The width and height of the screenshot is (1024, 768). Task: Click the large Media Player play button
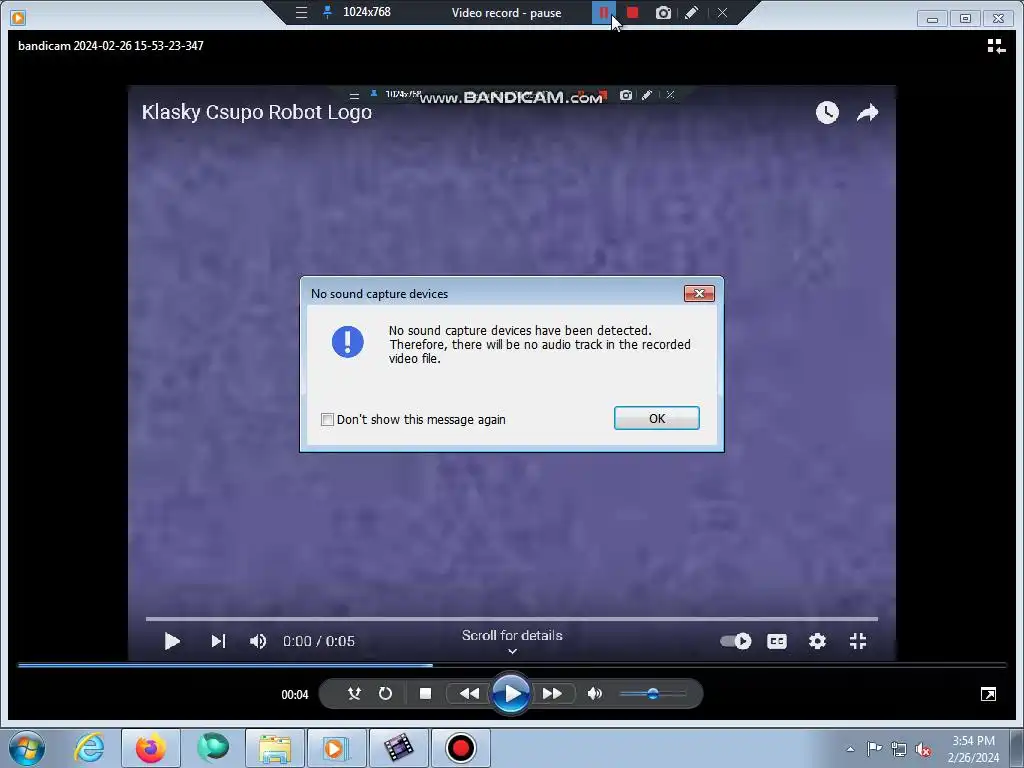(x=511, y=694)
